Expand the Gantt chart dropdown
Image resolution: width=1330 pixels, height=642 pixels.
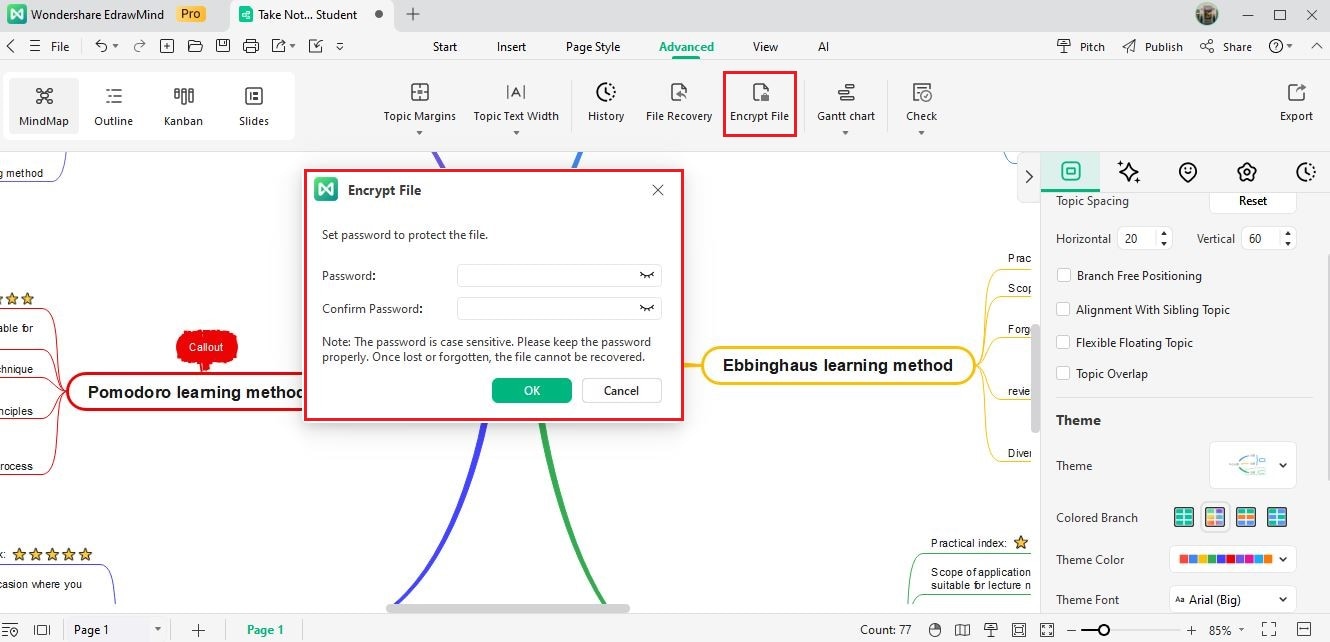[x=845, y=132]
